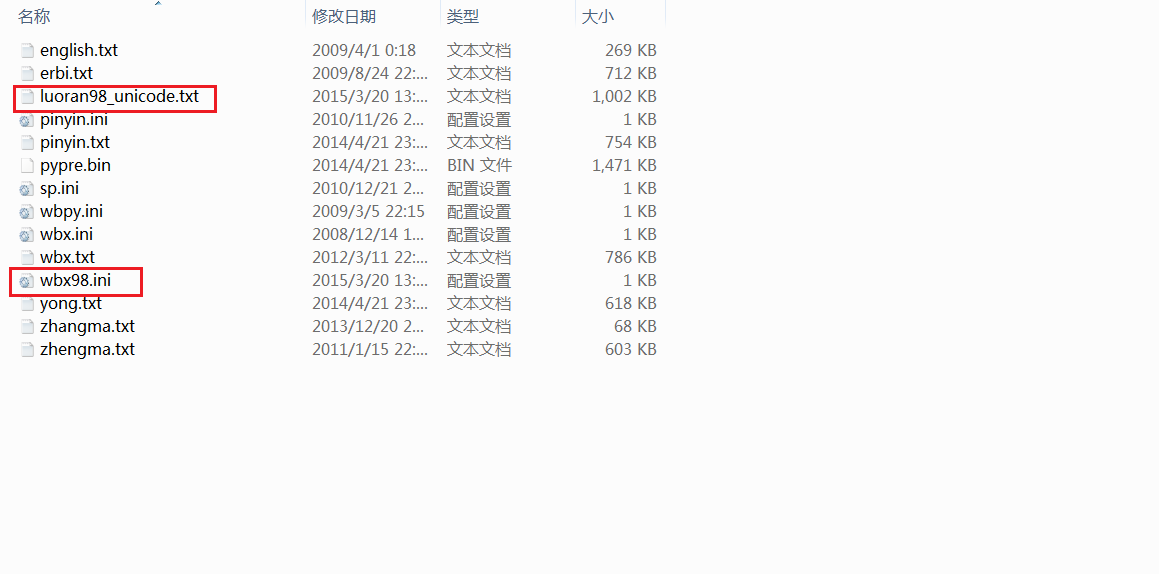
Task: Sort list by the 类型 column header
Action: (463, 16)
